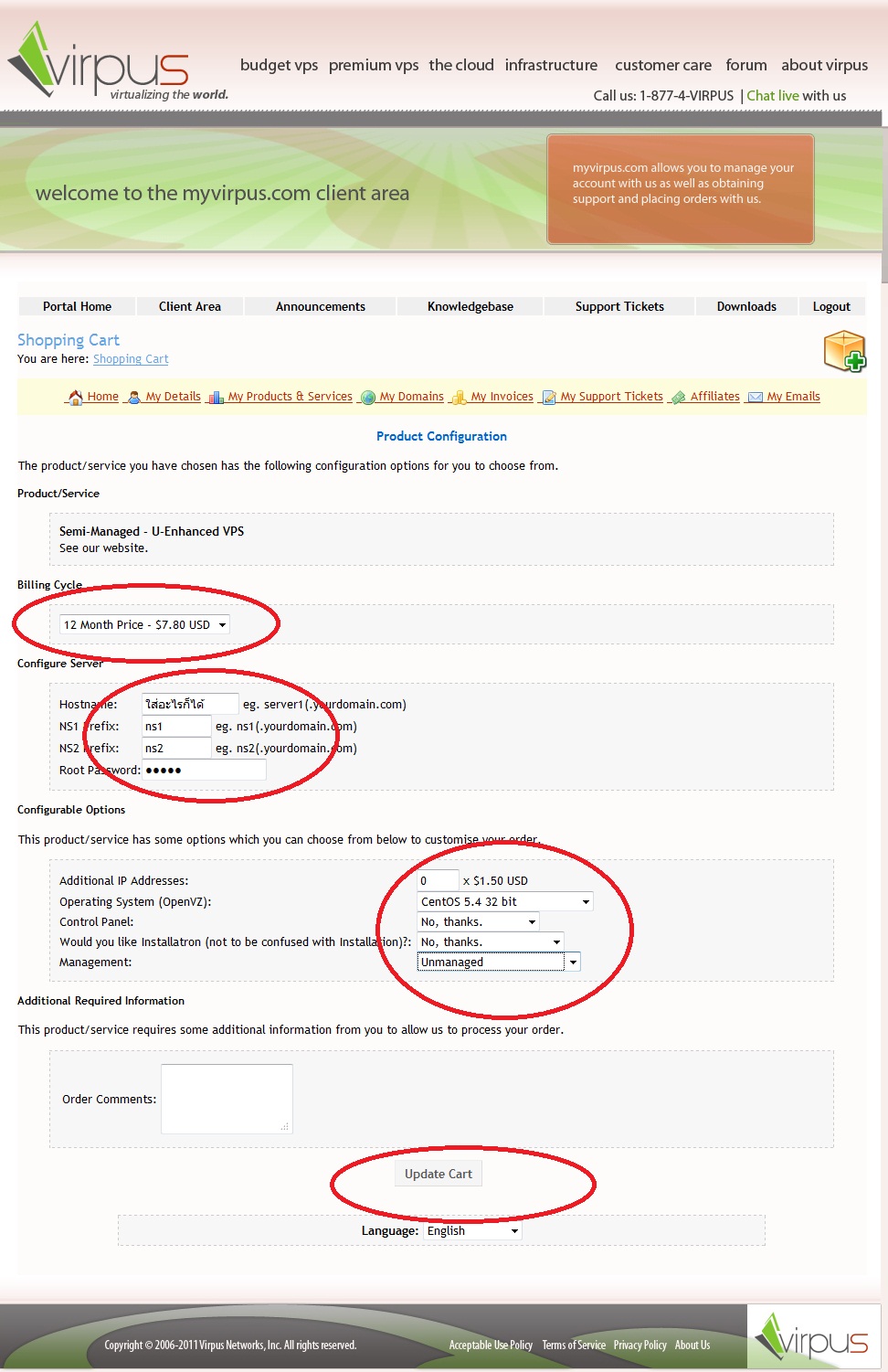The width and height of the screenshot is (888, 1372).
Task: Click the Privacy Policy footer link
Action: pyautogui.click(x=640, y=1345)
